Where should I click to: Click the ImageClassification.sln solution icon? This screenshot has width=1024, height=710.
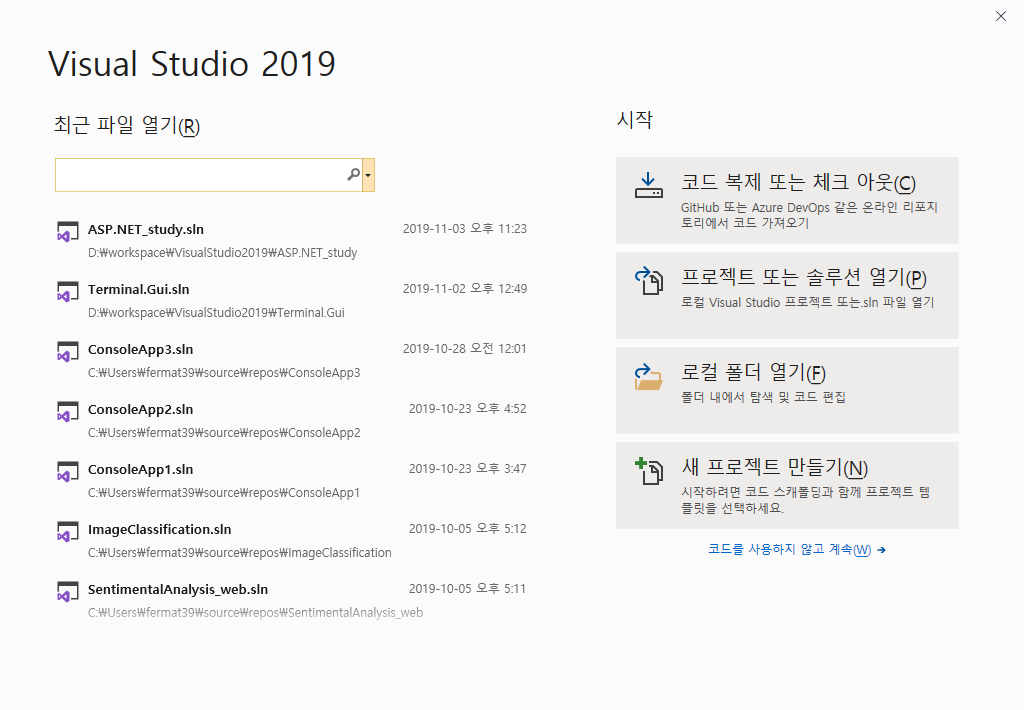[67, 531]
